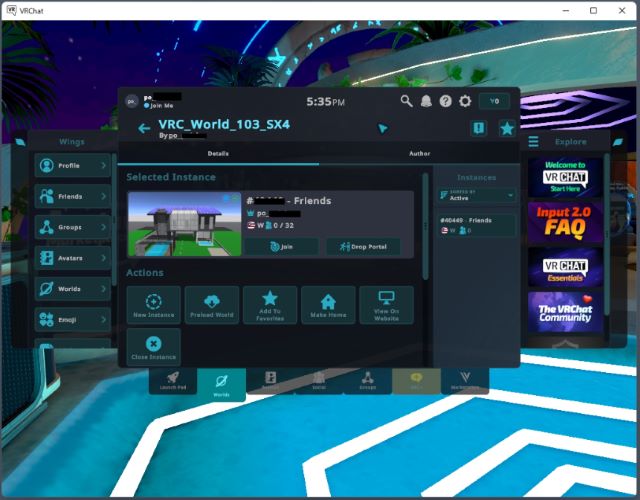
Task: Switch to the Author tab
Action: [420, 153]
